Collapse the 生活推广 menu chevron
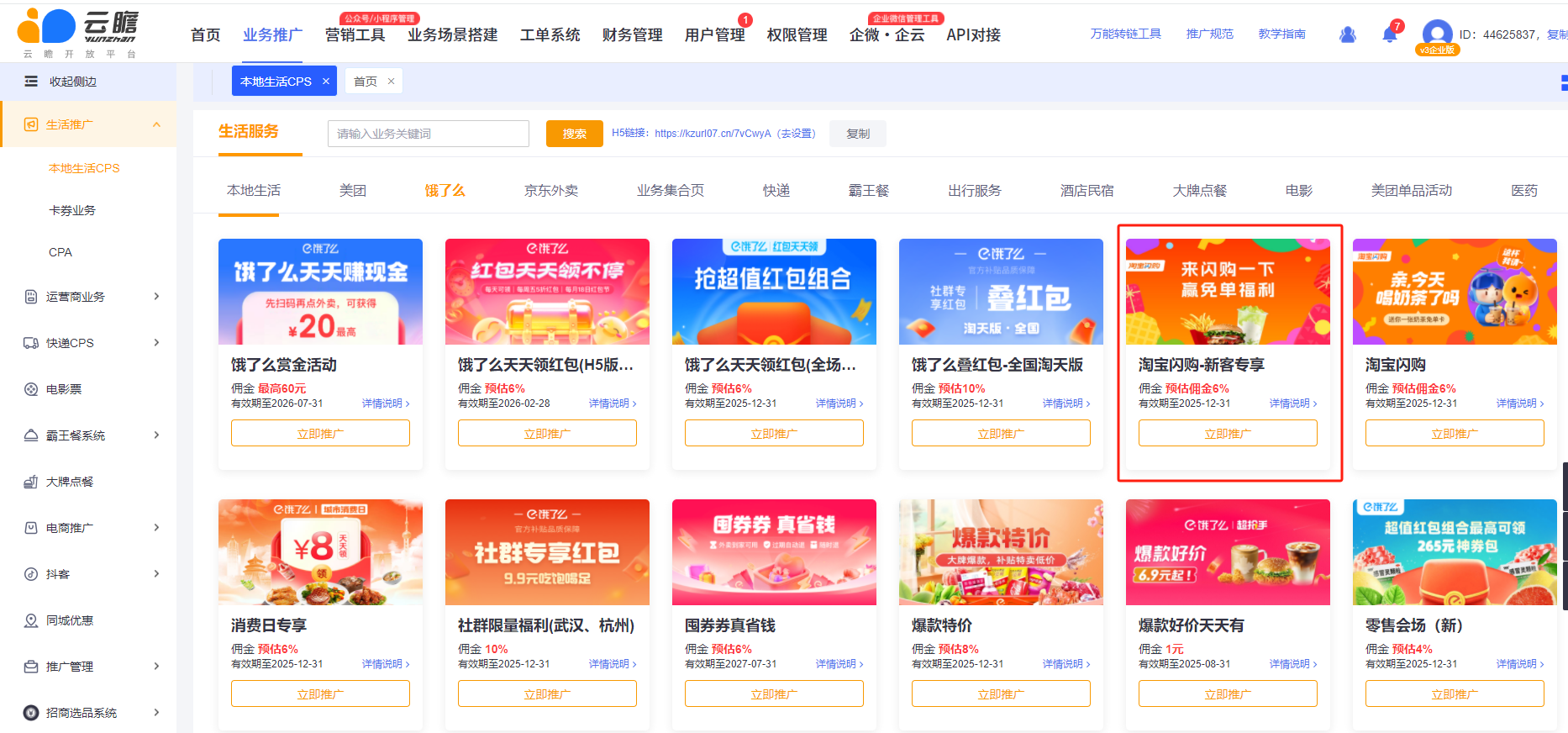The image size is (1568, 733). click(x=156, y=124)
